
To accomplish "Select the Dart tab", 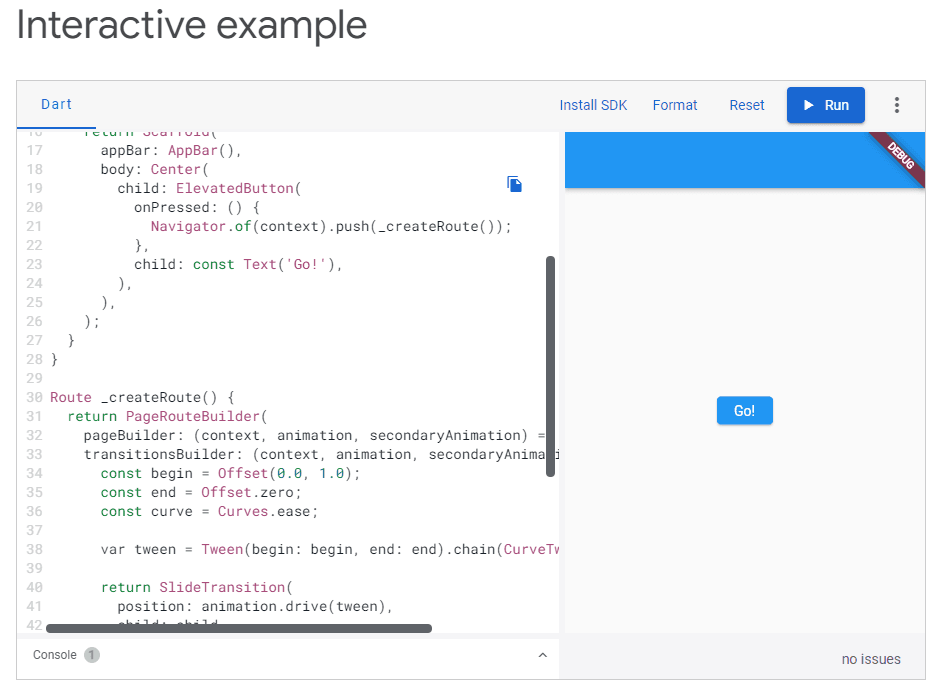I will [x=56, y=103].
